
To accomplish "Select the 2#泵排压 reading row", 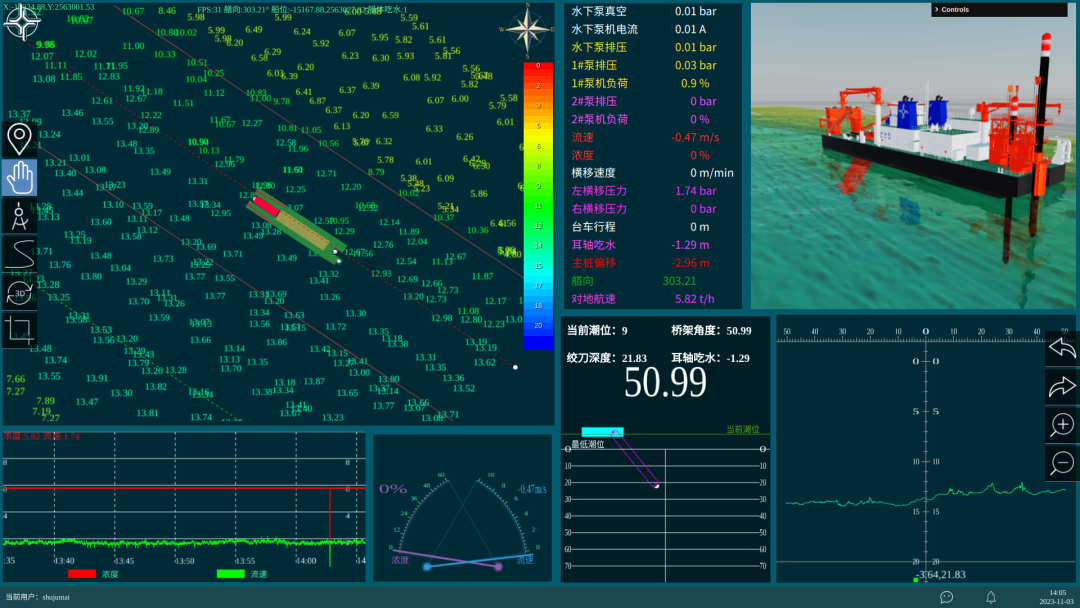I will point(652,101).
